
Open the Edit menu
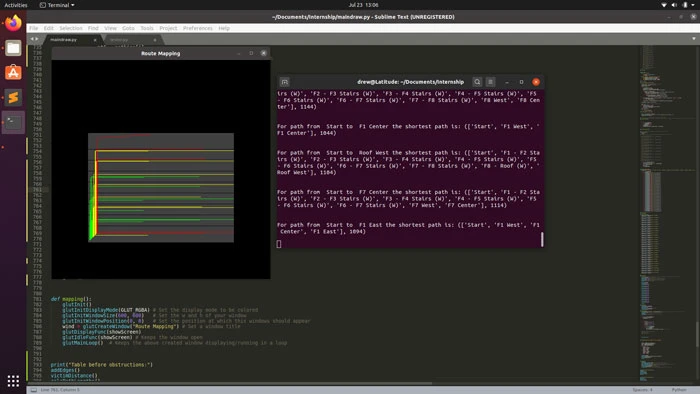tap(48, 28)
